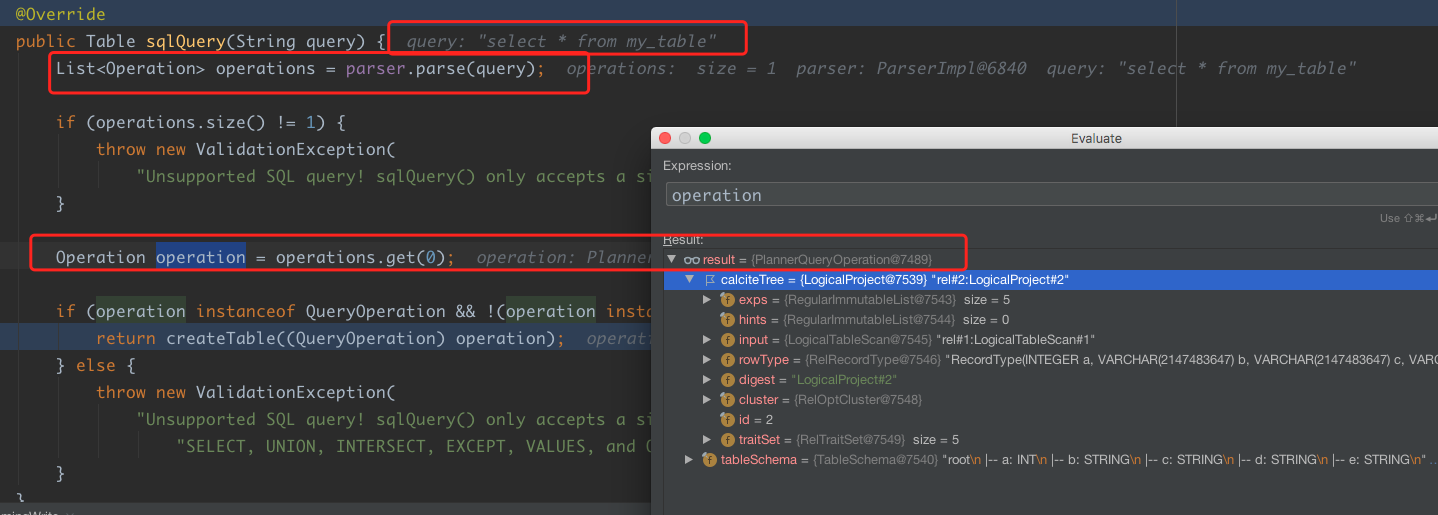Click the createTable((QueryOperation) operation) return statement
The image size is (1438, 515).
click(330, 338)
